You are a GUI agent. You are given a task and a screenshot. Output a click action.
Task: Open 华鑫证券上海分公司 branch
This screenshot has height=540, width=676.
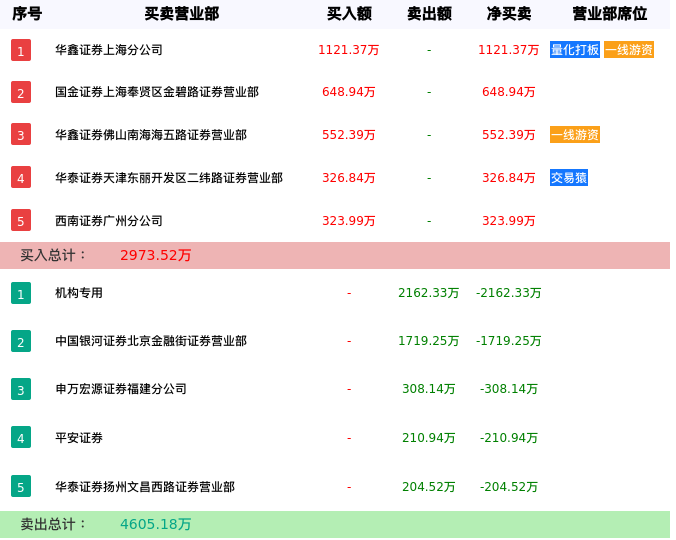[x=109, y=50]
